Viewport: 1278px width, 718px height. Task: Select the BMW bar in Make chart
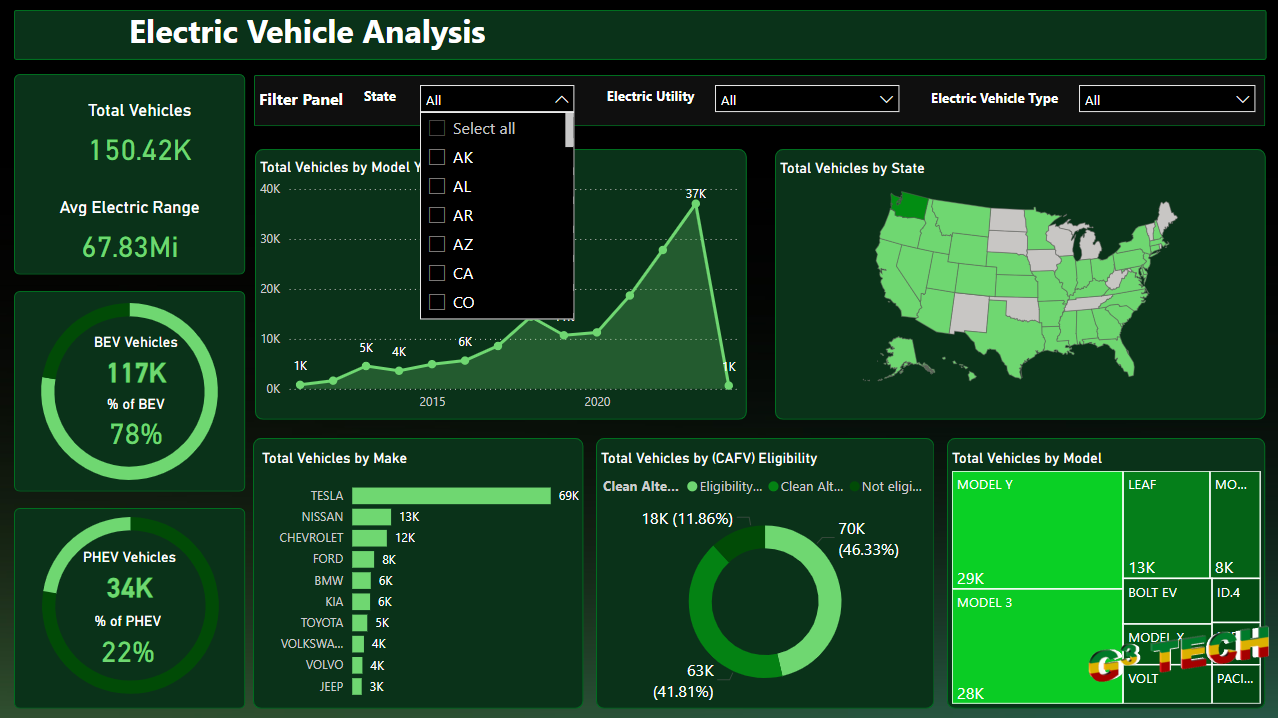pos(361,581)
